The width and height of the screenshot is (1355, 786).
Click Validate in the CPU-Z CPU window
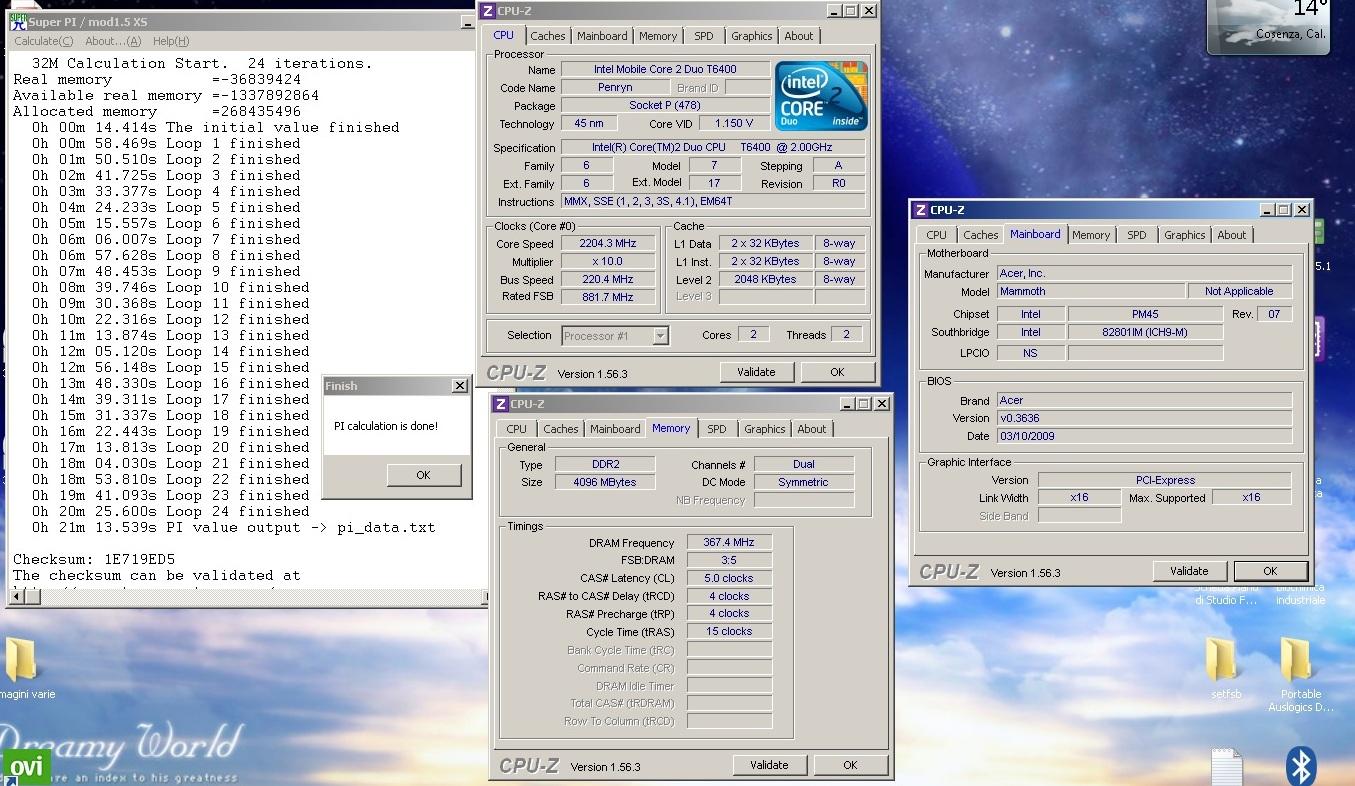coord(756,372)
